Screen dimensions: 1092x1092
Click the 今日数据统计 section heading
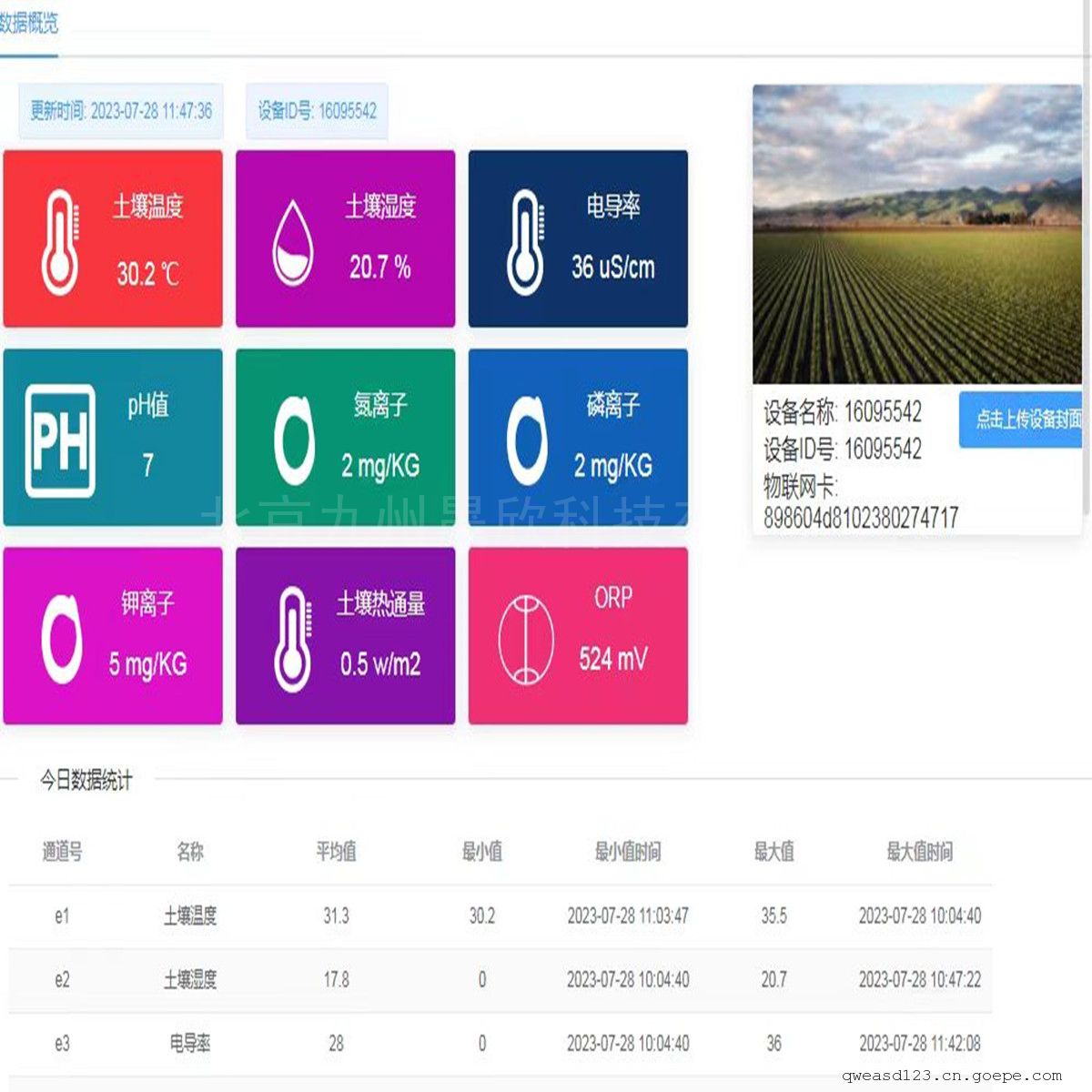pyautogui.click(x=86, y=780)
